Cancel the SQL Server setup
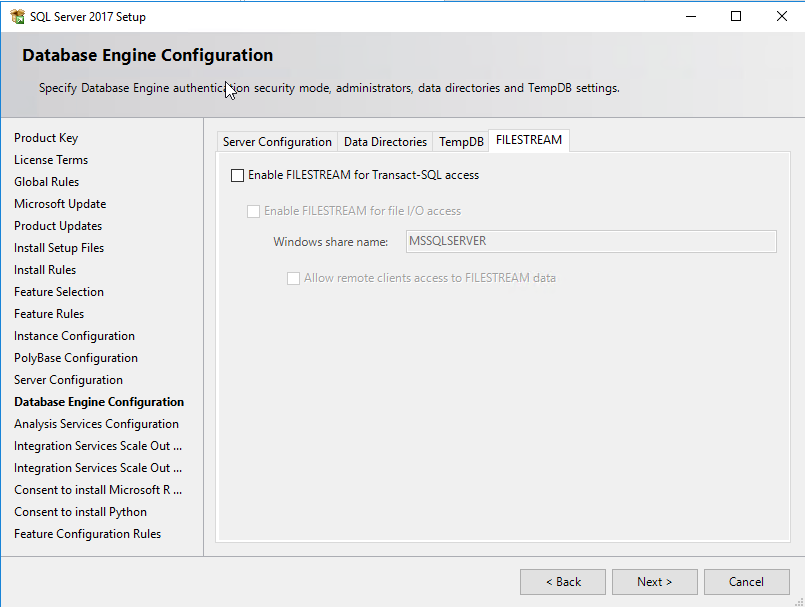This screenshot has width=805, height=607. [746, 582]
